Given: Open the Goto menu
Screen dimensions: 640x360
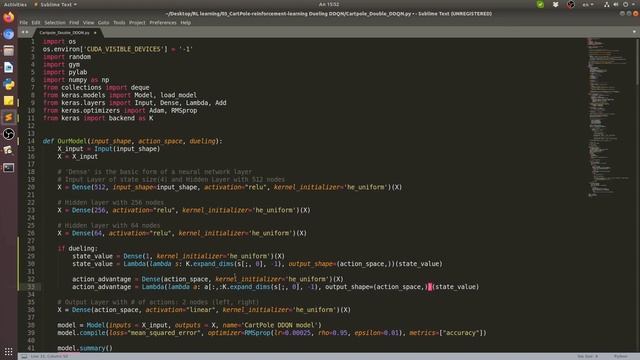Looking at the screenshot, I should (x=103, y=22).
